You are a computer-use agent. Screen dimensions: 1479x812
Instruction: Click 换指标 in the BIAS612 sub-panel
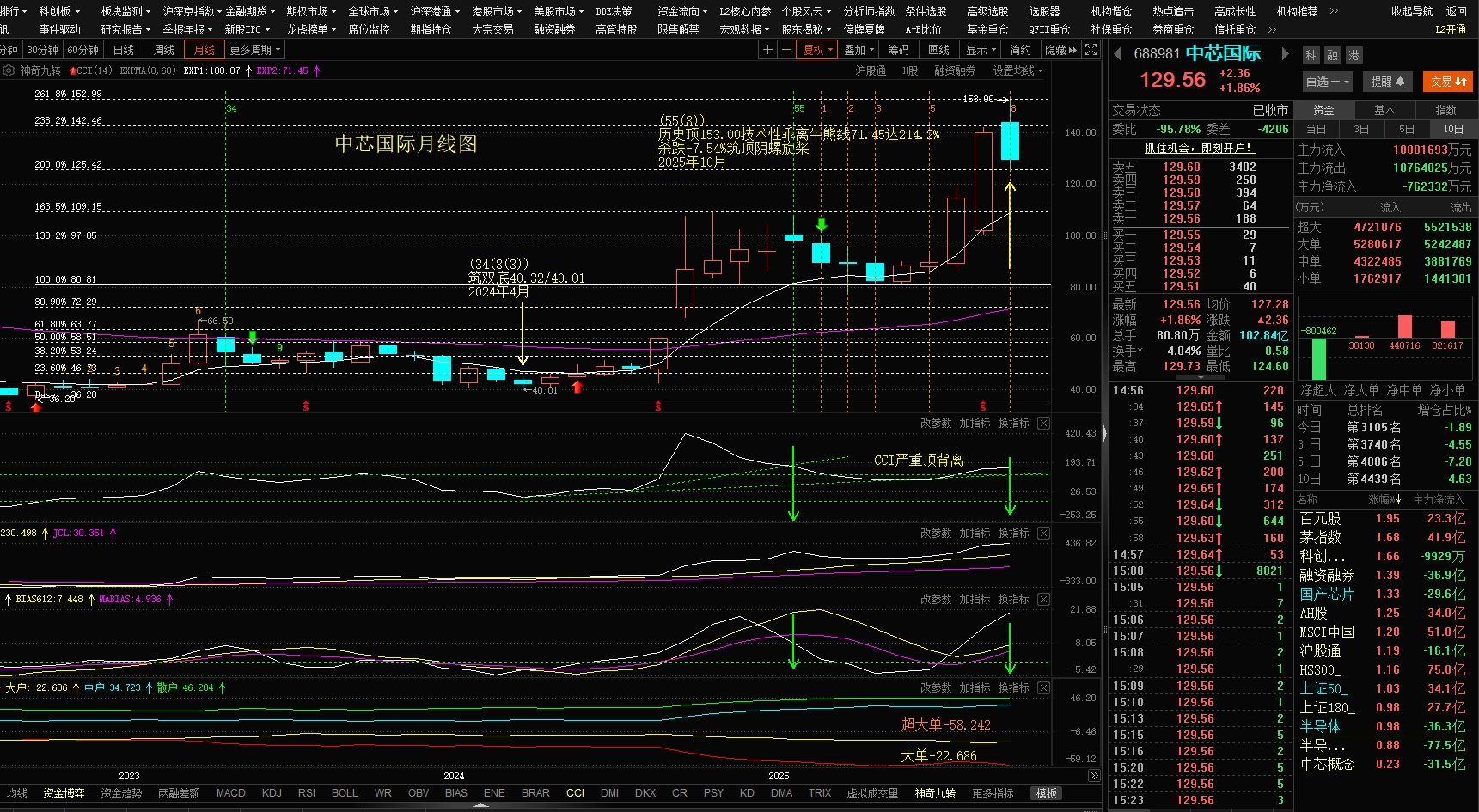point(1013,600)
